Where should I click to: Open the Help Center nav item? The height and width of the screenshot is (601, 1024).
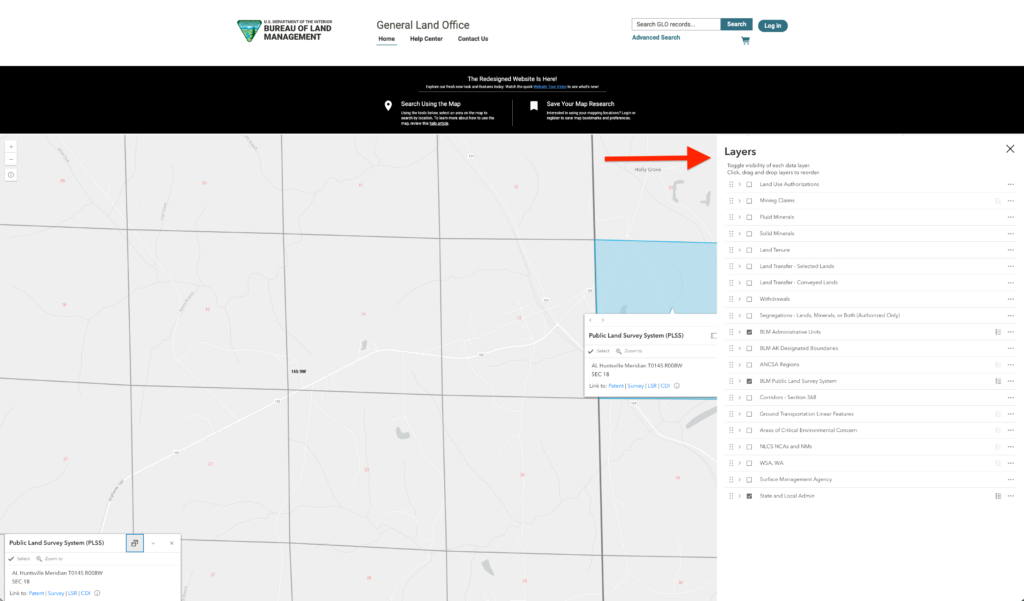point(426,39)
